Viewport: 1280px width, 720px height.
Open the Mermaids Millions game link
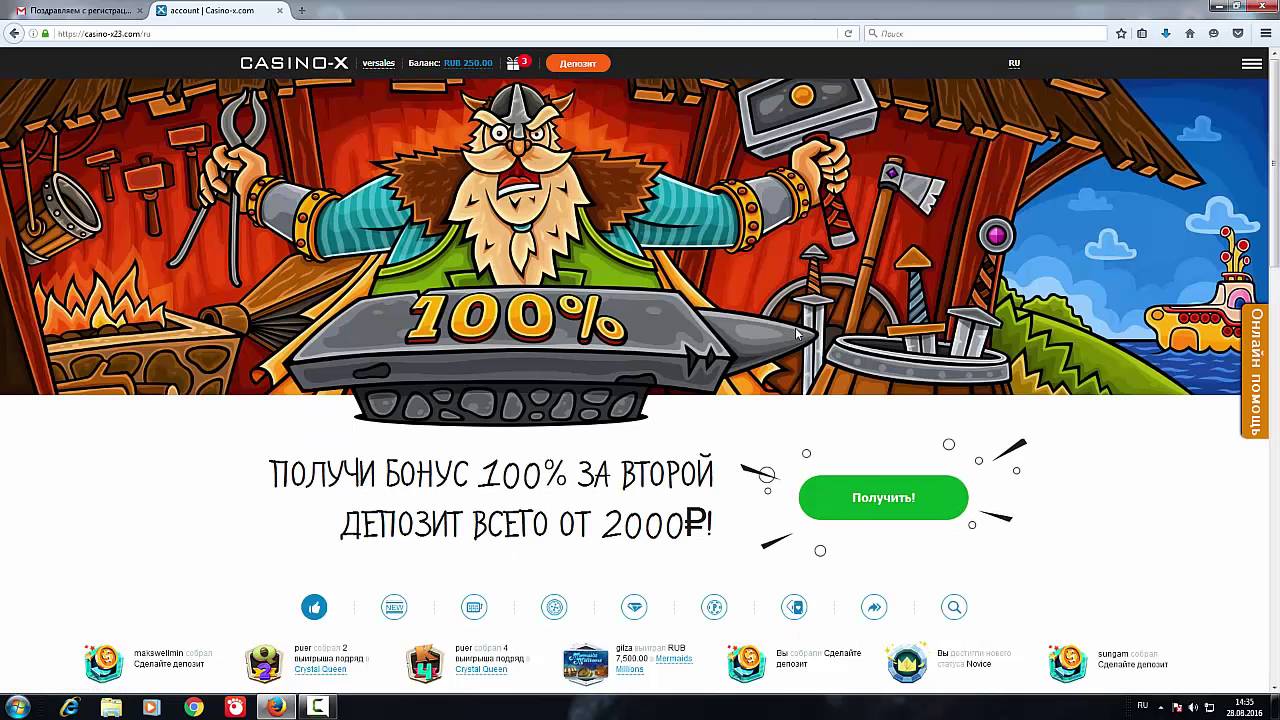click(x=653, y=664)
